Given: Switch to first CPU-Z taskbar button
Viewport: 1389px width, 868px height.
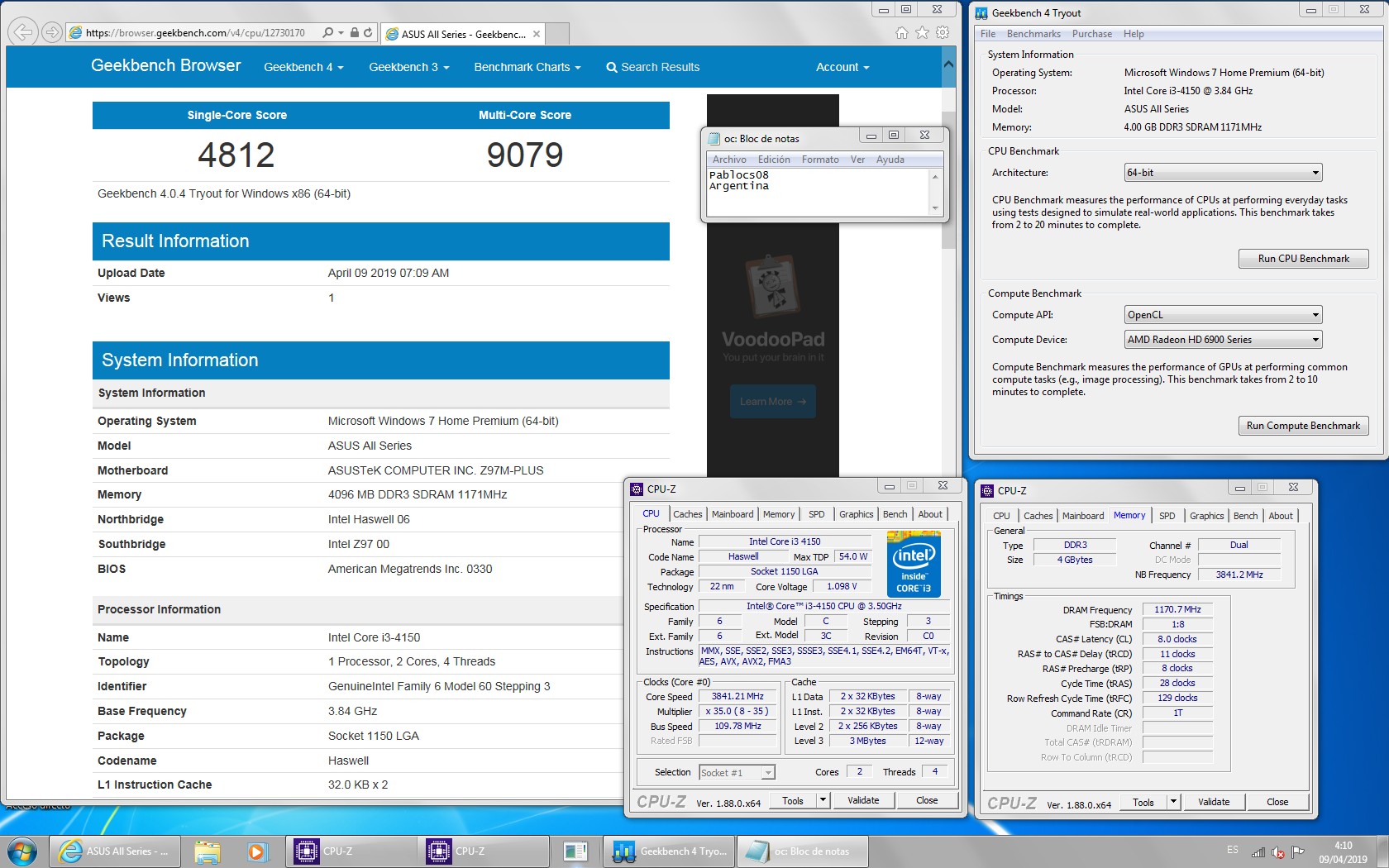Looking at the screenshot, I should [x=351, y=851].
